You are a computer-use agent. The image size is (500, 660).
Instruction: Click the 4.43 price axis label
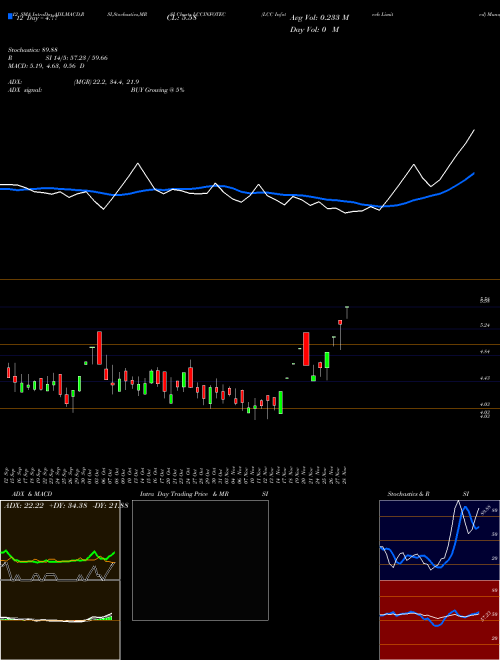coord(485,378)
